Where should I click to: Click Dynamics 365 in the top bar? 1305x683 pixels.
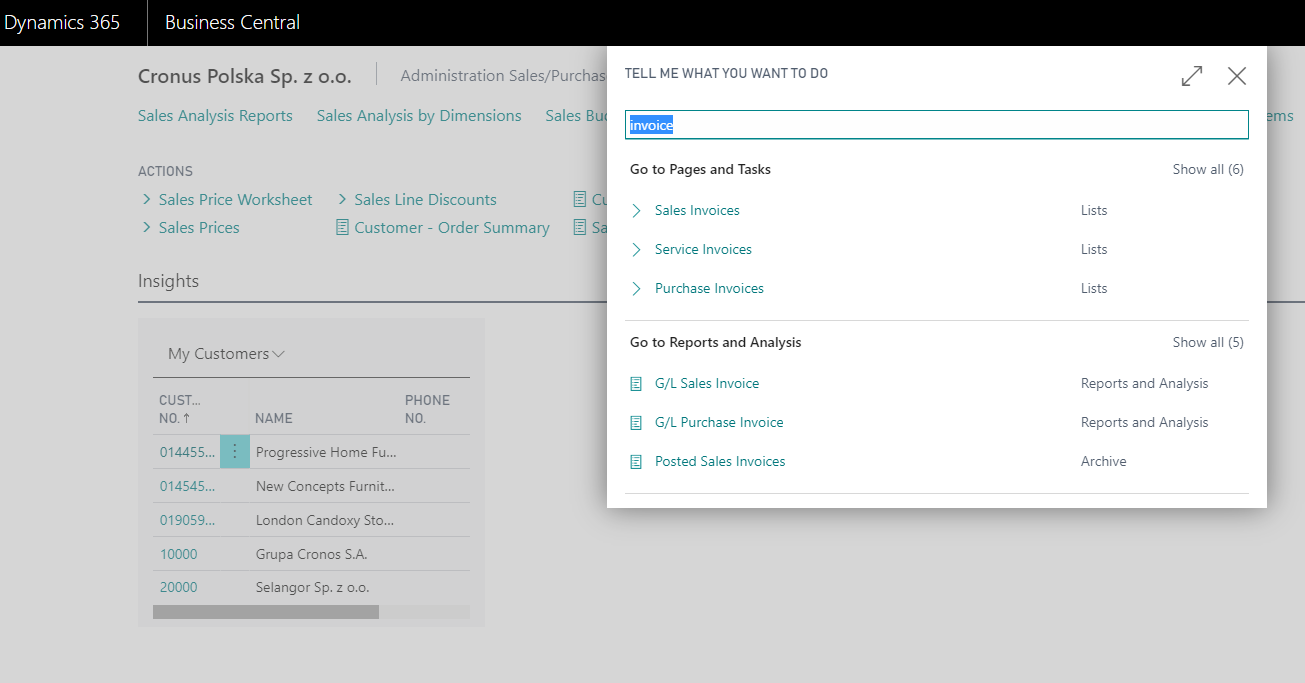click(x=62, y=22)
